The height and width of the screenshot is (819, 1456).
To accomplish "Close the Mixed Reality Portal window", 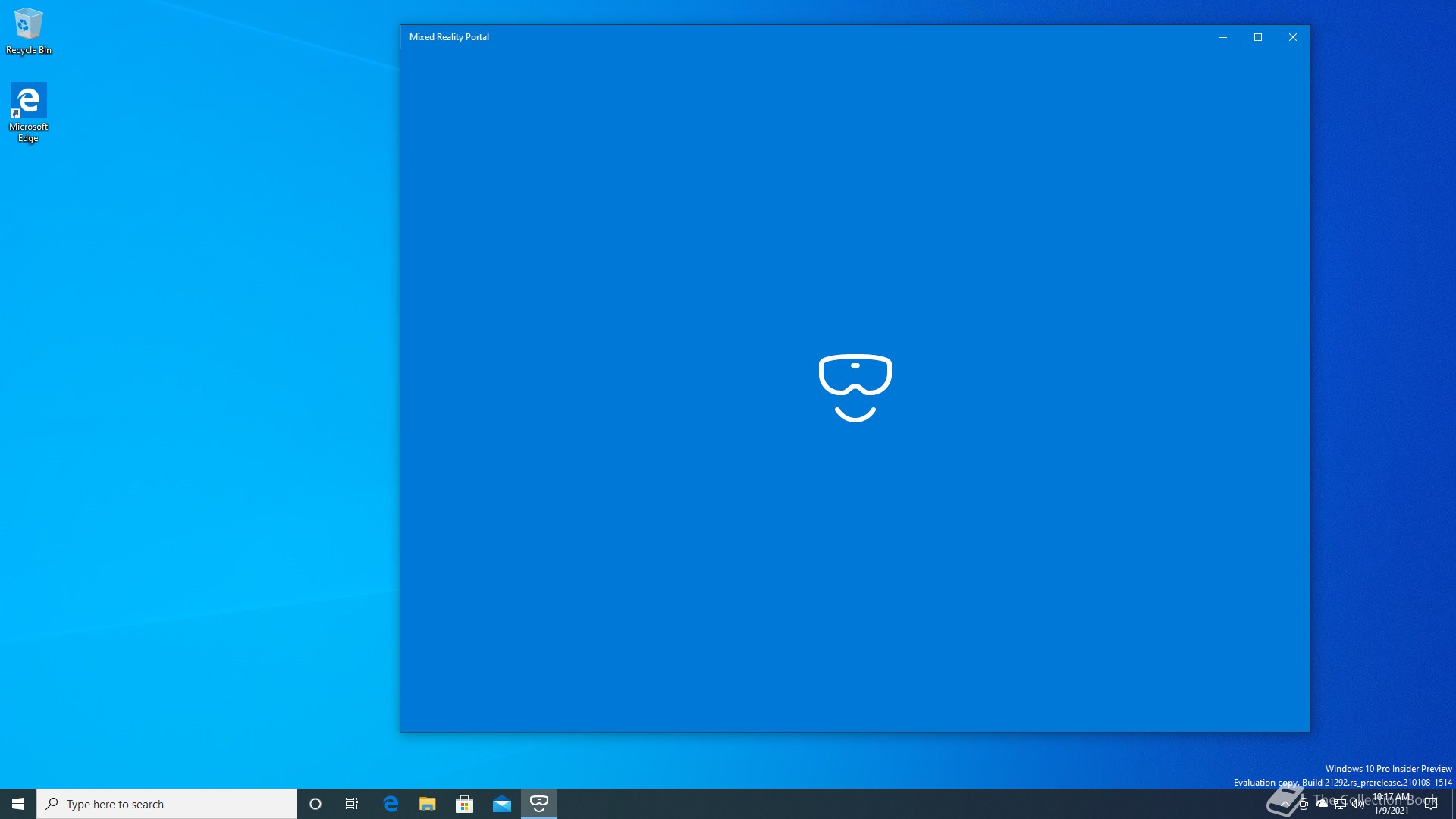I will click(x=1293, y=37).
